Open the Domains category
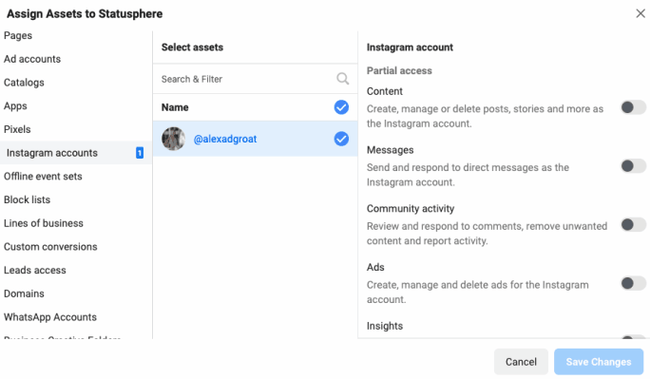650x379 pixels. coord(24,294)
